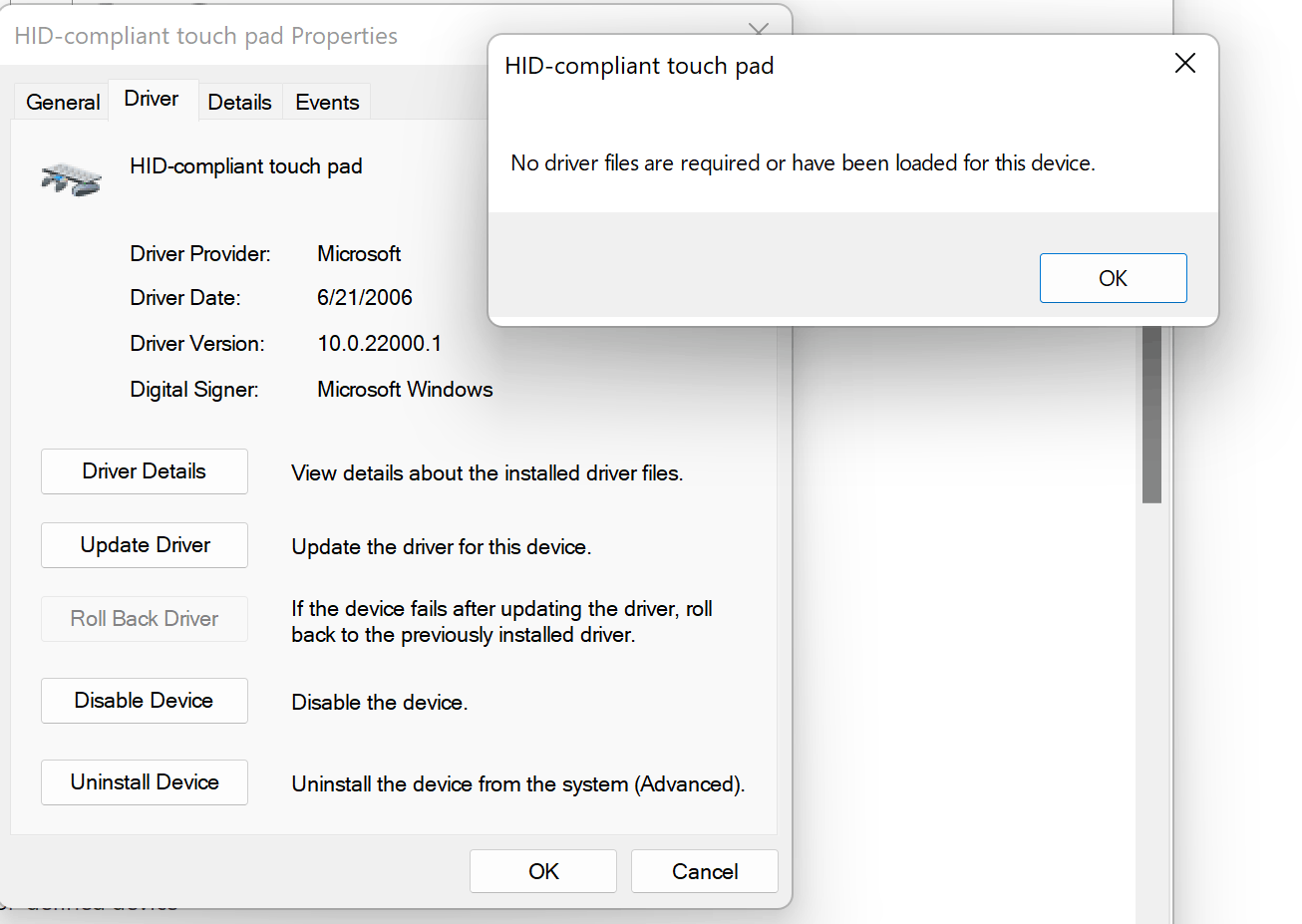
Task: Click the touch pad device icon
Action: pyautogui.click(x=69, y=176)
